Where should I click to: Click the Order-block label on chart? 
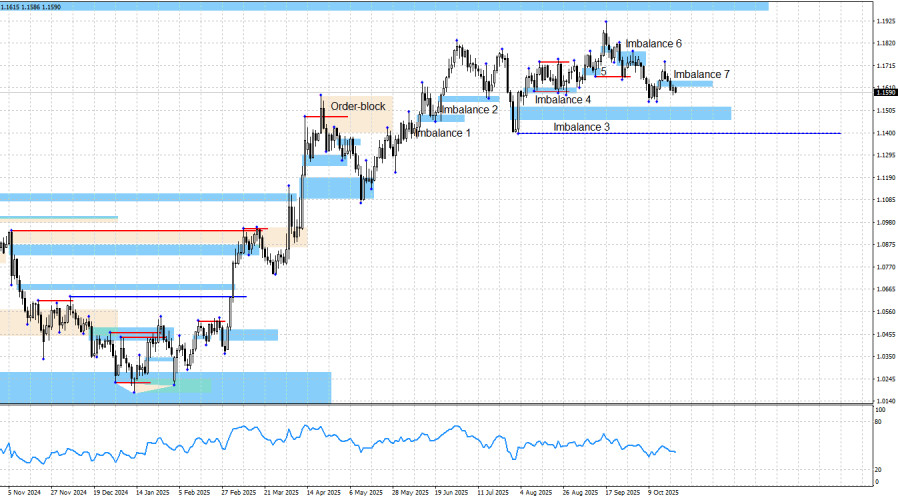pos(358,106)
